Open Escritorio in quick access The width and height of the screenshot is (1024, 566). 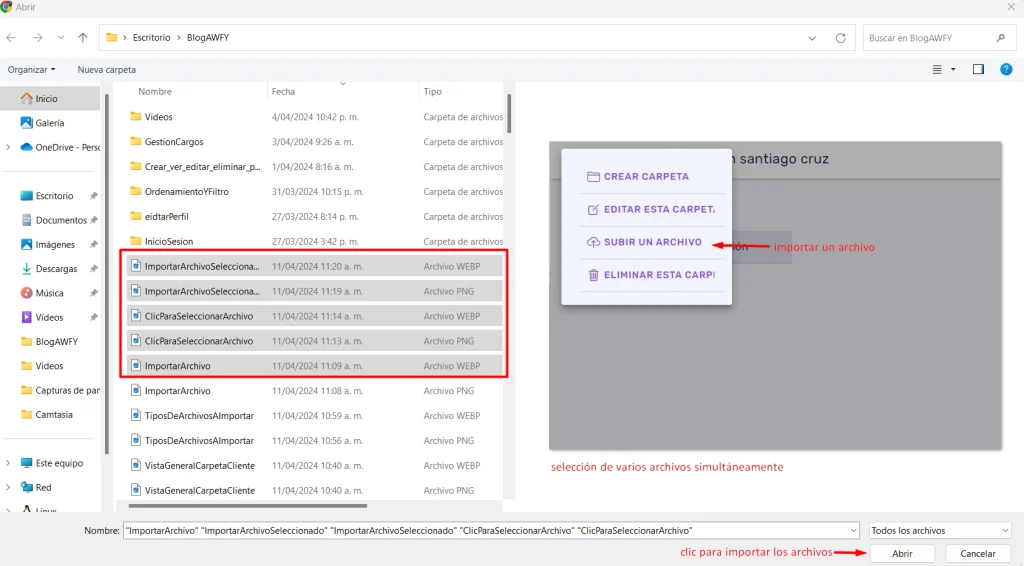54,196
